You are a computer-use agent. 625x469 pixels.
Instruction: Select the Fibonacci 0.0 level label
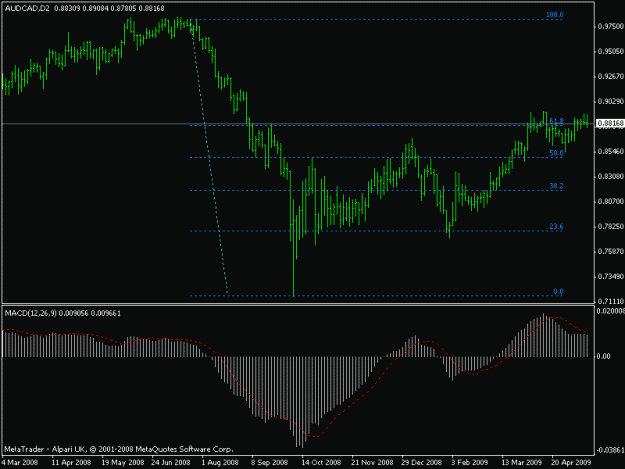pos(558,292)
